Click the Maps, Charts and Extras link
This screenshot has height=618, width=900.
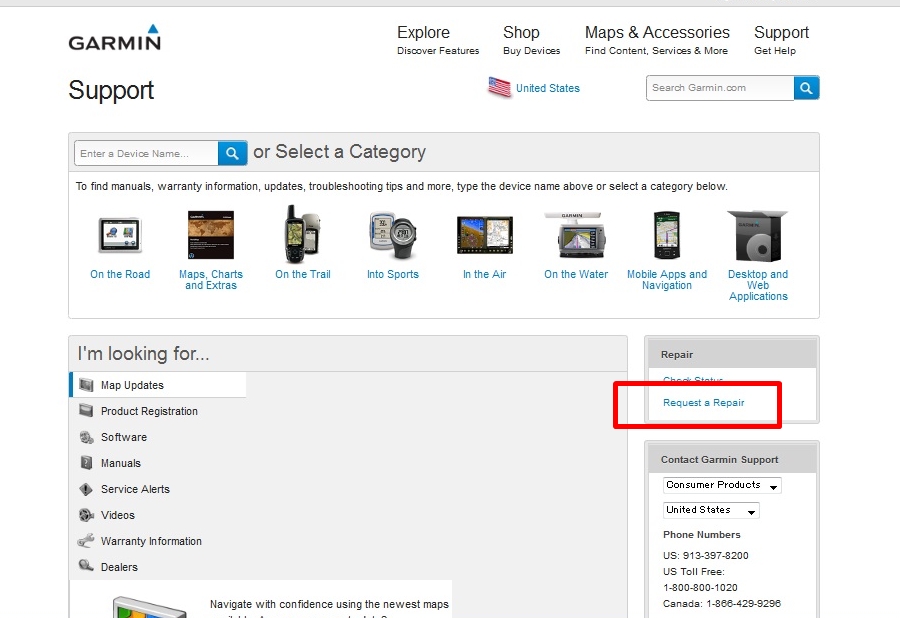click(x=211, y=280)
